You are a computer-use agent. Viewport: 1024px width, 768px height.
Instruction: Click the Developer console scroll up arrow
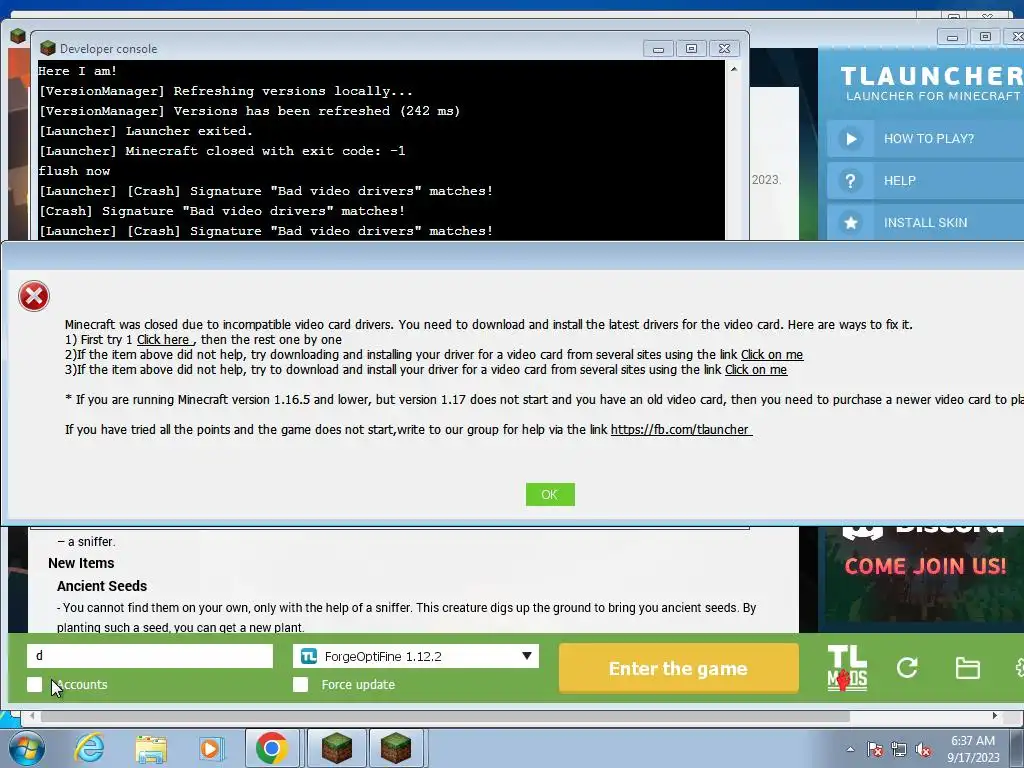734,69
